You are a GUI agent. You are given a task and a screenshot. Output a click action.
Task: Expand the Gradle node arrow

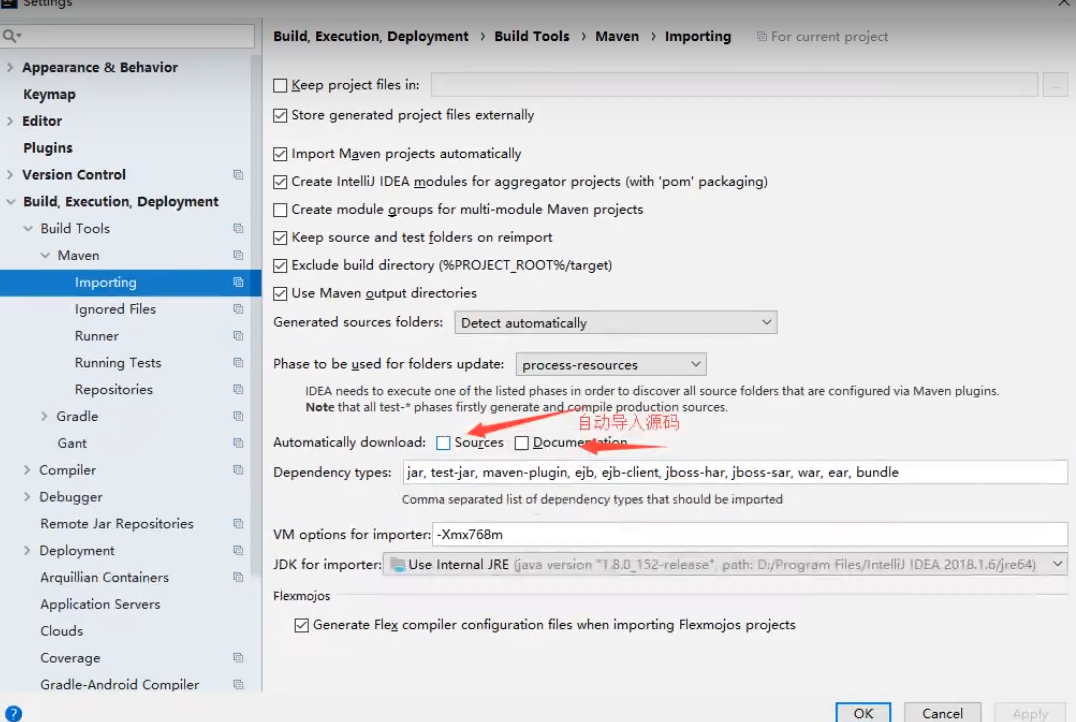44,416
